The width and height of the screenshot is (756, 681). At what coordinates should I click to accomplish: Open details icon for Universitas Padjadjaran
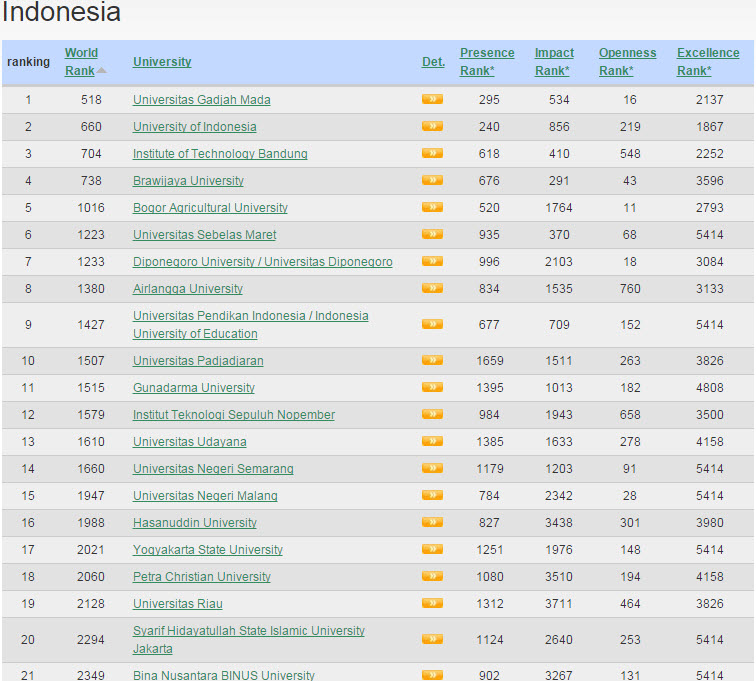click(432, 360)
